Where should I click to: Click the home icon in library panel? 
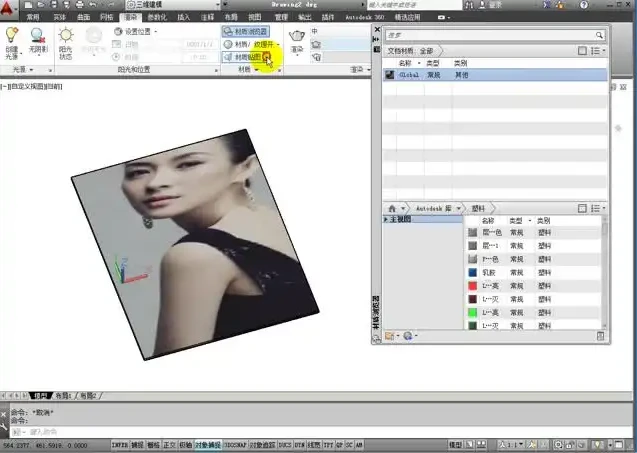point(392,207)
